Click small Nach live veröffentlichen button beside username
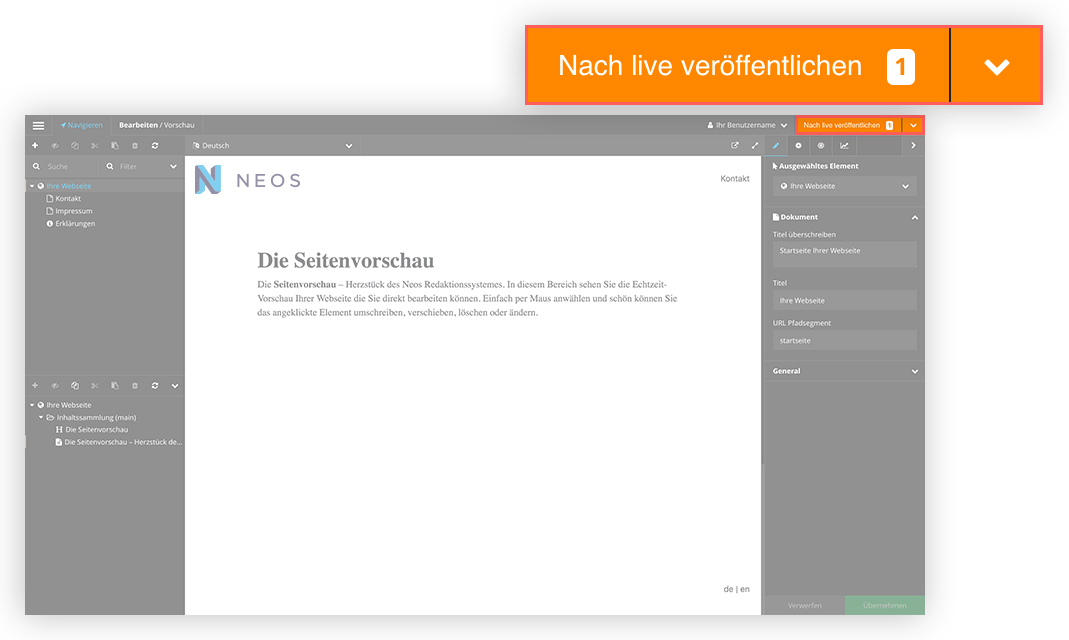Image resolution: width=1069 pixels, height=640 pixels. coord(848,125)
